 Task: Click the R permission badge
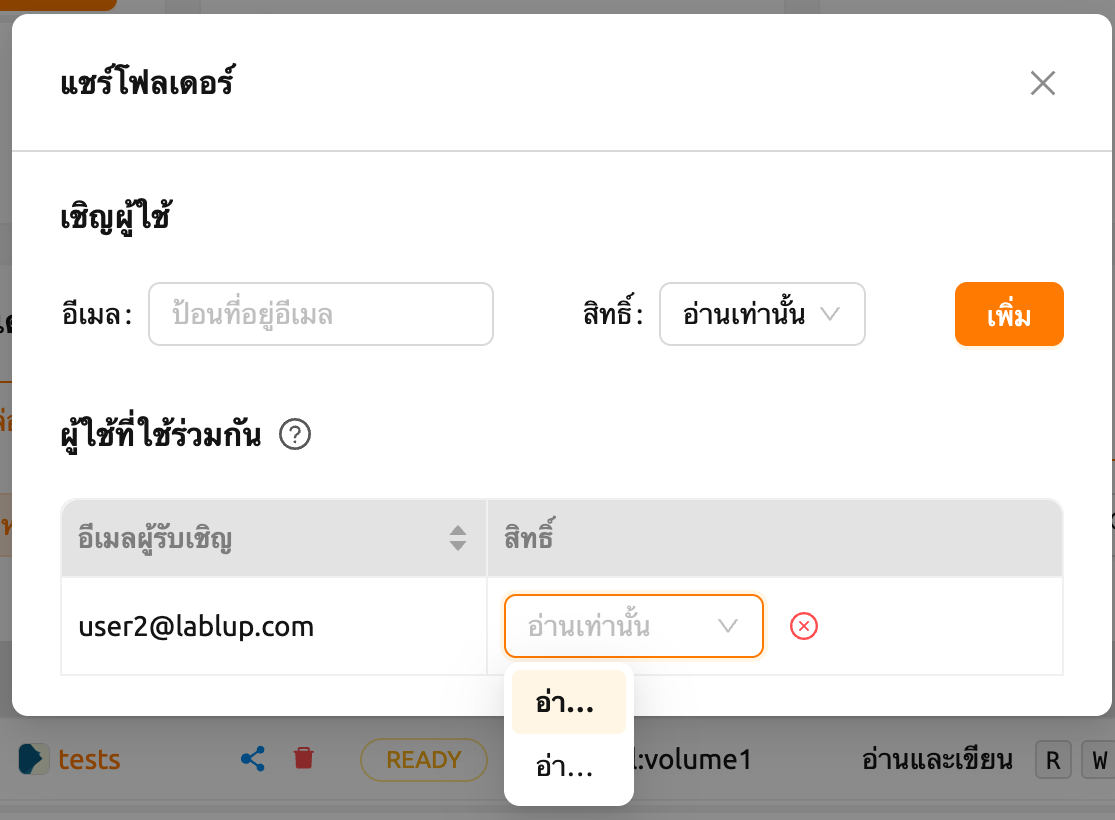click(x=1053, y=760)
